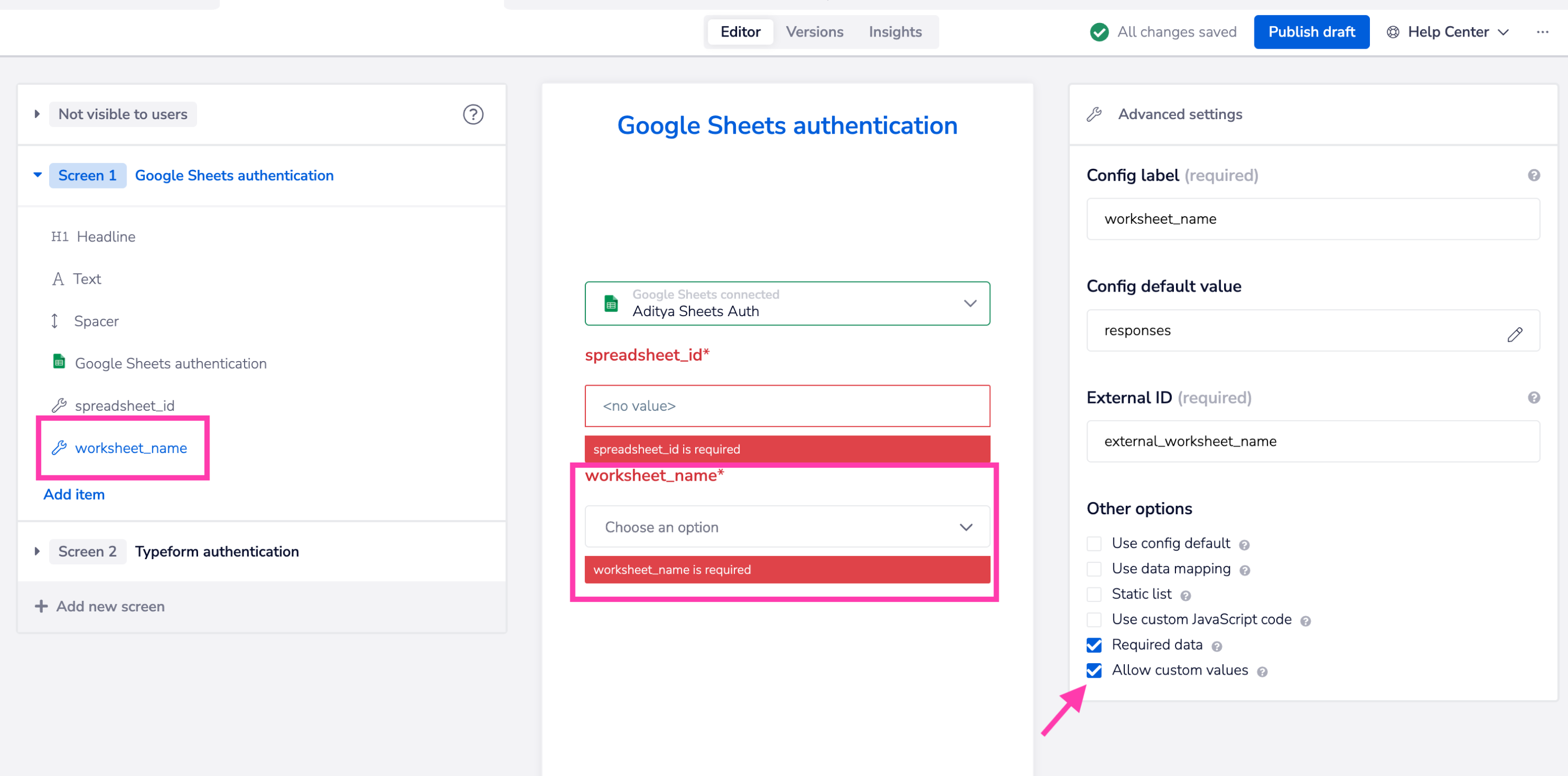The image size is (1568, 776).
Task: Open the Insights tab
Action: 895,32
